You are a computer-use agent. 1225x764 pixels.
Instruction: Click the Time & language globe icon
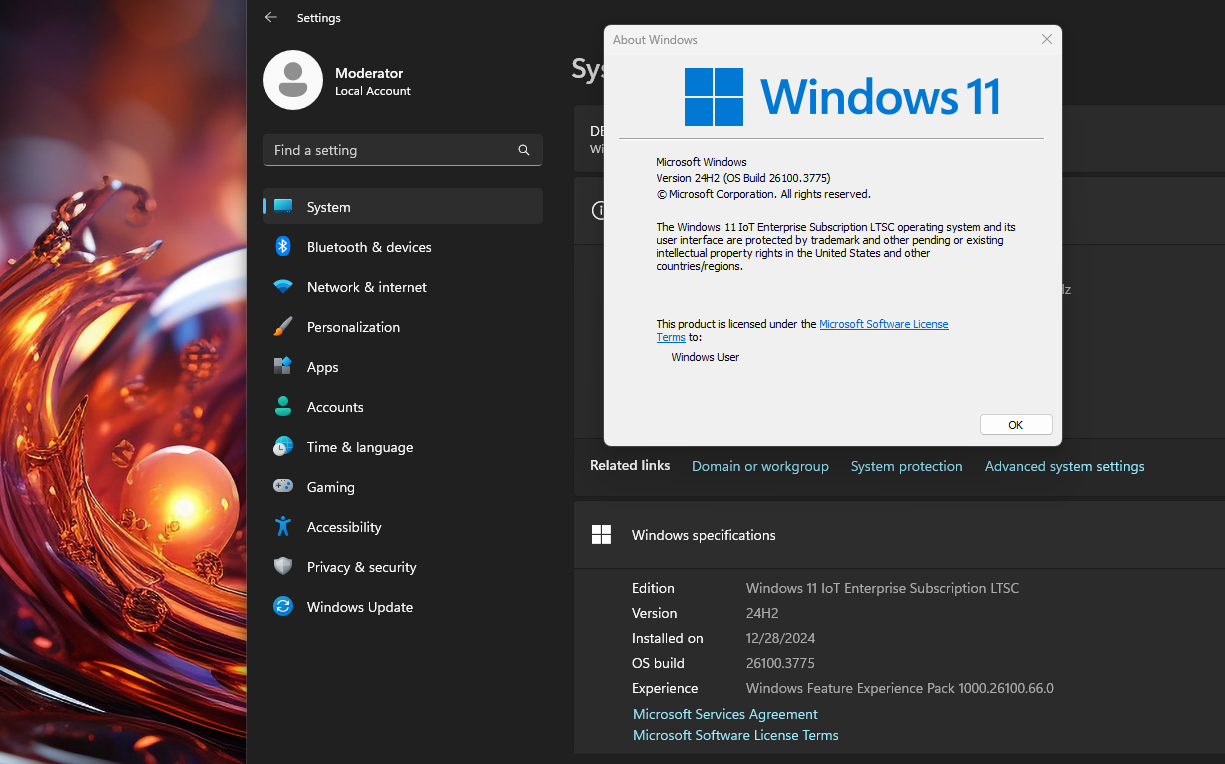(283, 447)
